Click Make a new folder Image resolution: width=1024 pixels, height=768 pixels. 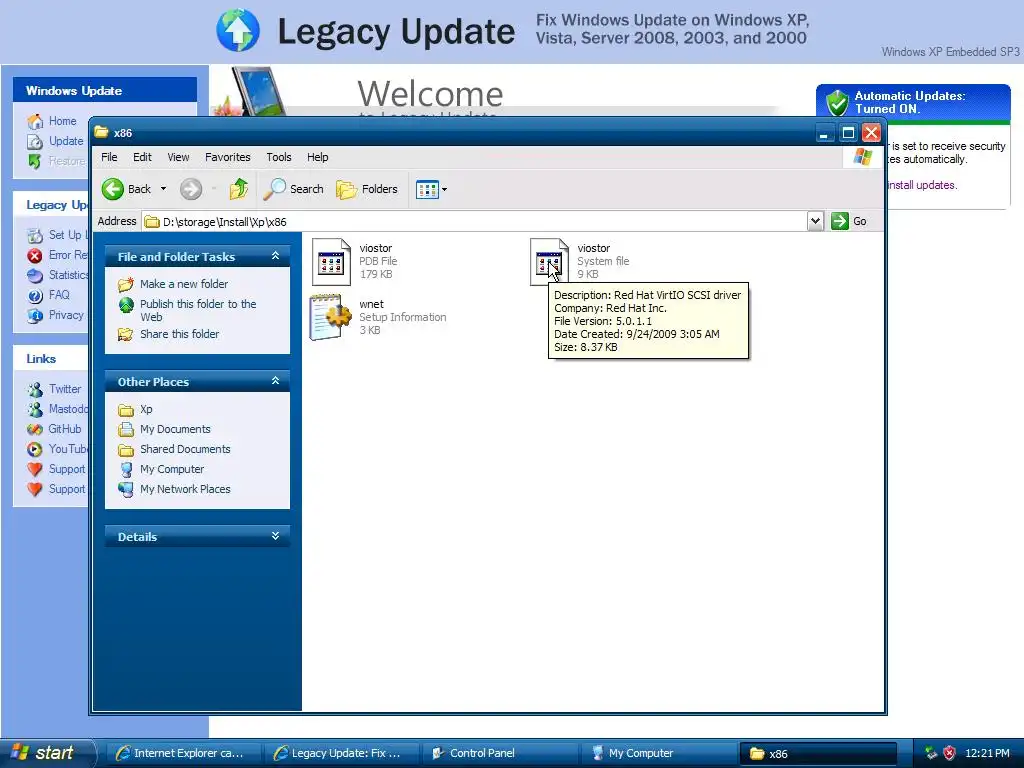[x=184, y=284]
